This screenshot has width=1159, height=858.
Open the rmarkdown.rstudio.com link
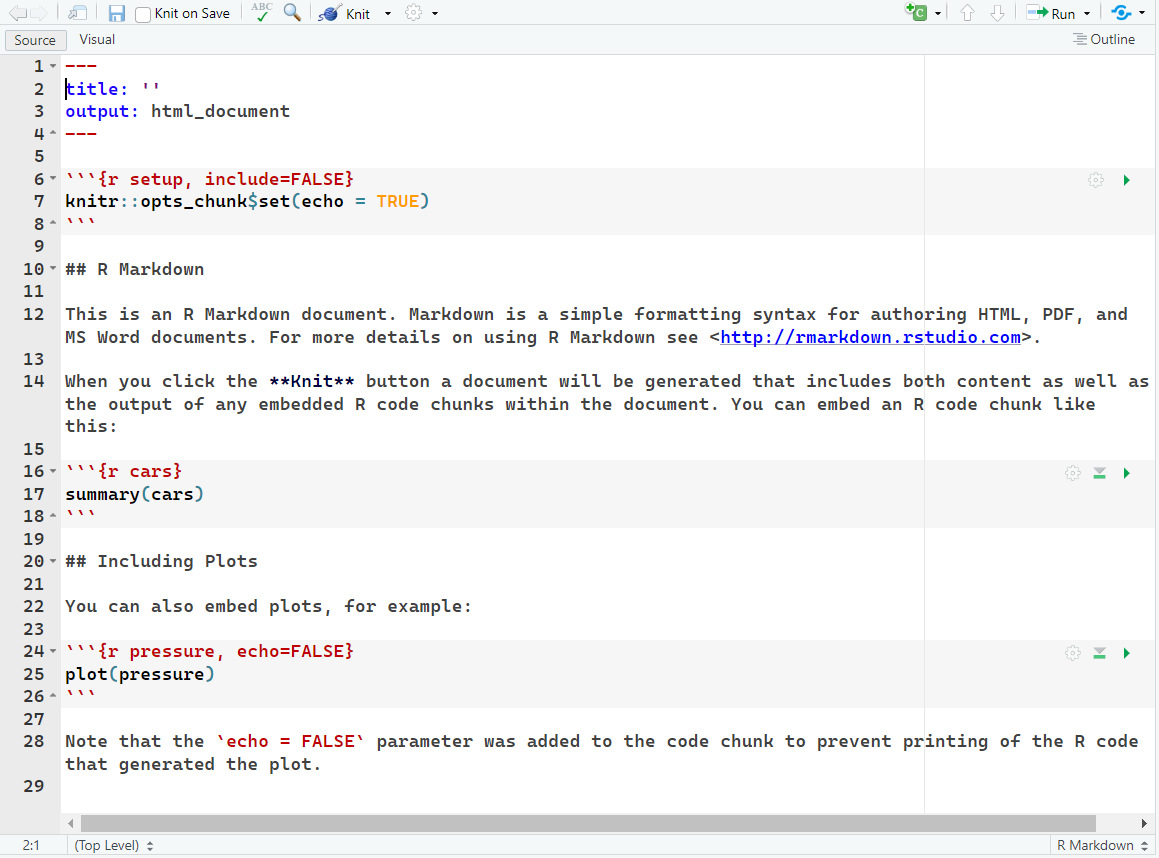[870, 337]
